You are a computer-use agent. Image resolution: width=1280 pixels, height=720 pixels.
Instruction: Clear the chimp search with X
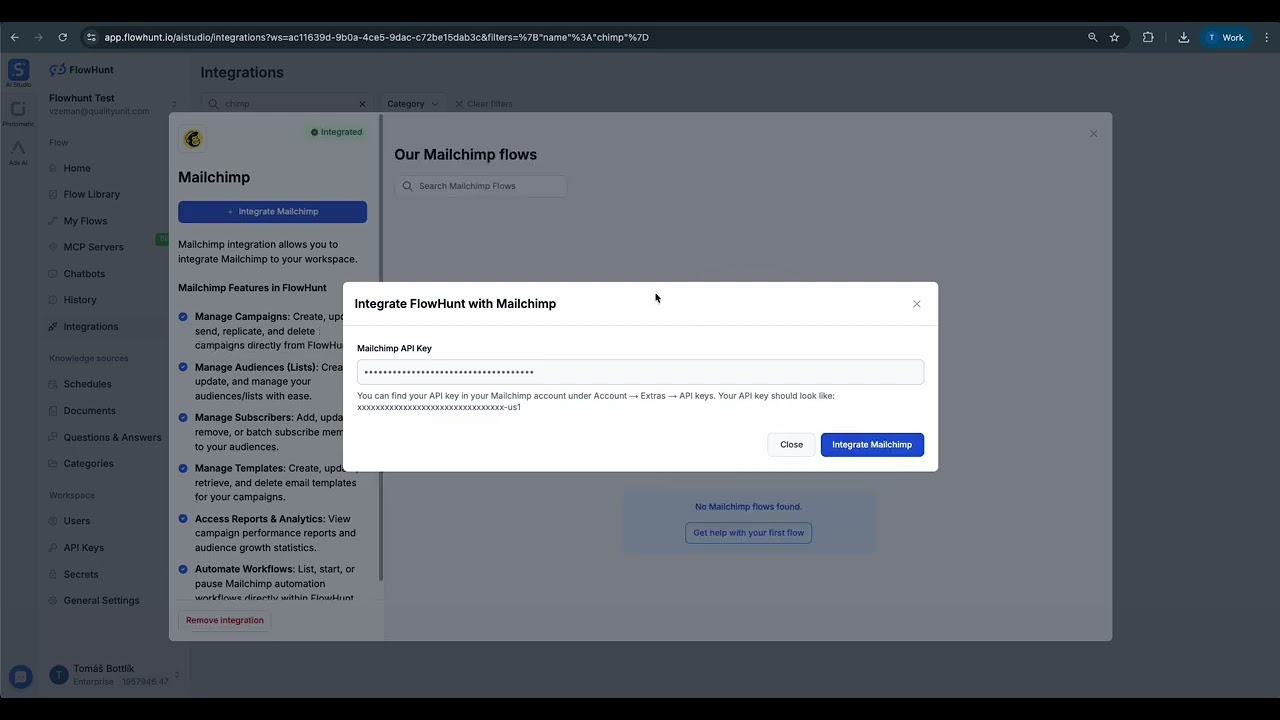[362, 104]
